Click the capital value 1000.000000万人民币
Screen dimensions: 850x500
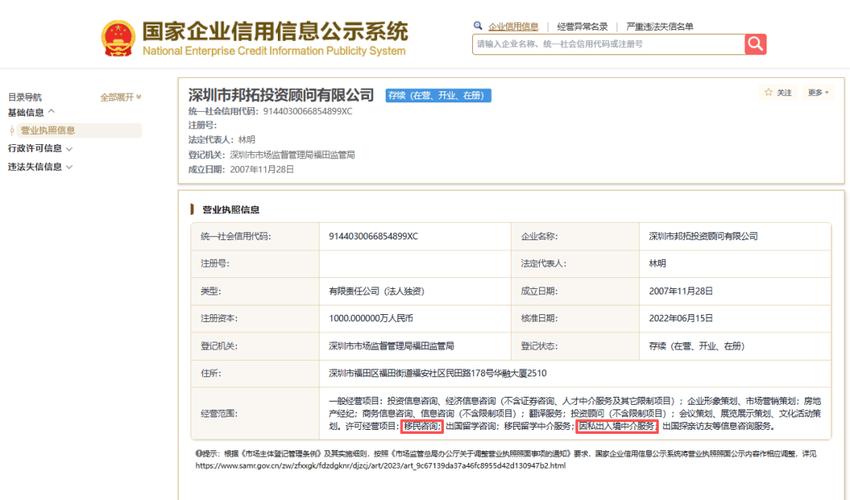(x=371, y=318)
